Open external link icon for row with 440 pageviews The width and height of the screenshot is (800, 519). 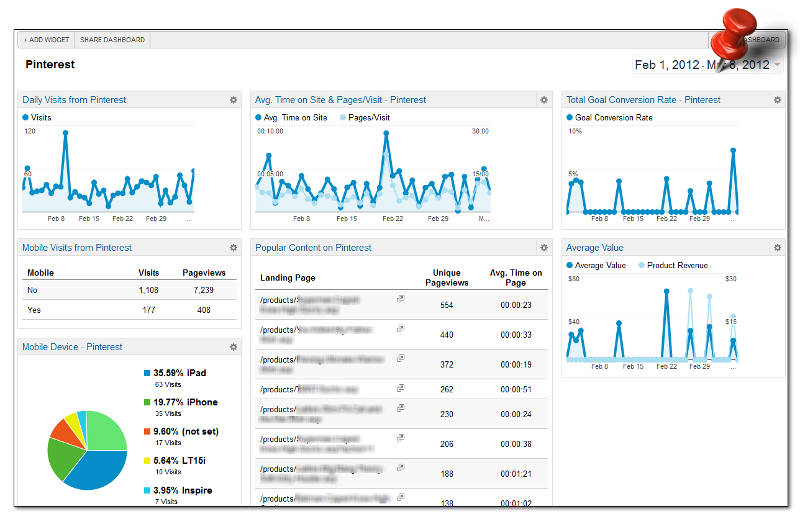401,329
